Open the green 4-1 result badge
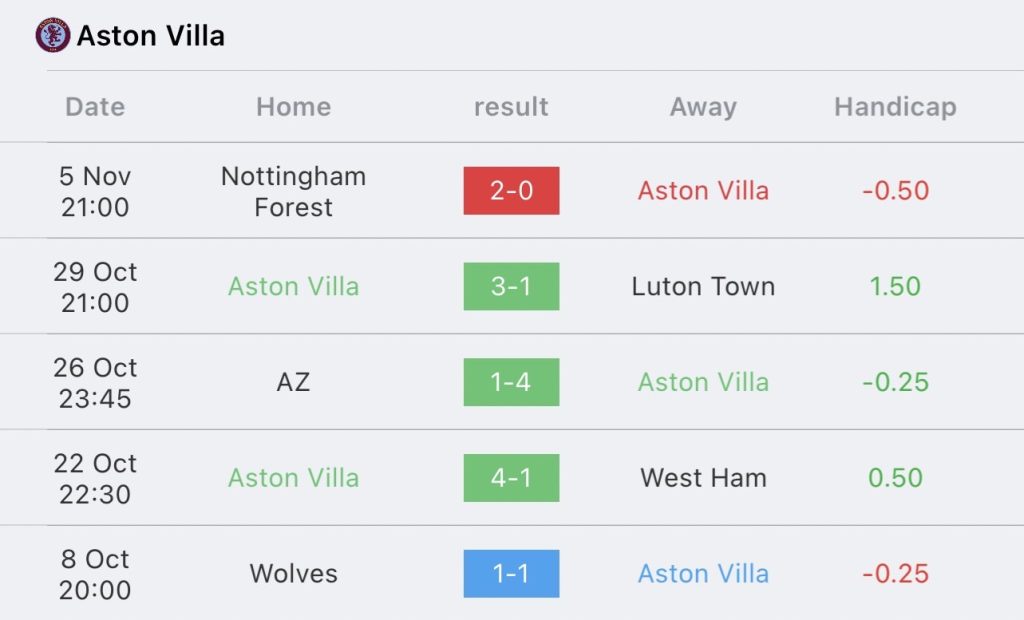Viewport: 1024px width, 620px height. click(511, 478)
